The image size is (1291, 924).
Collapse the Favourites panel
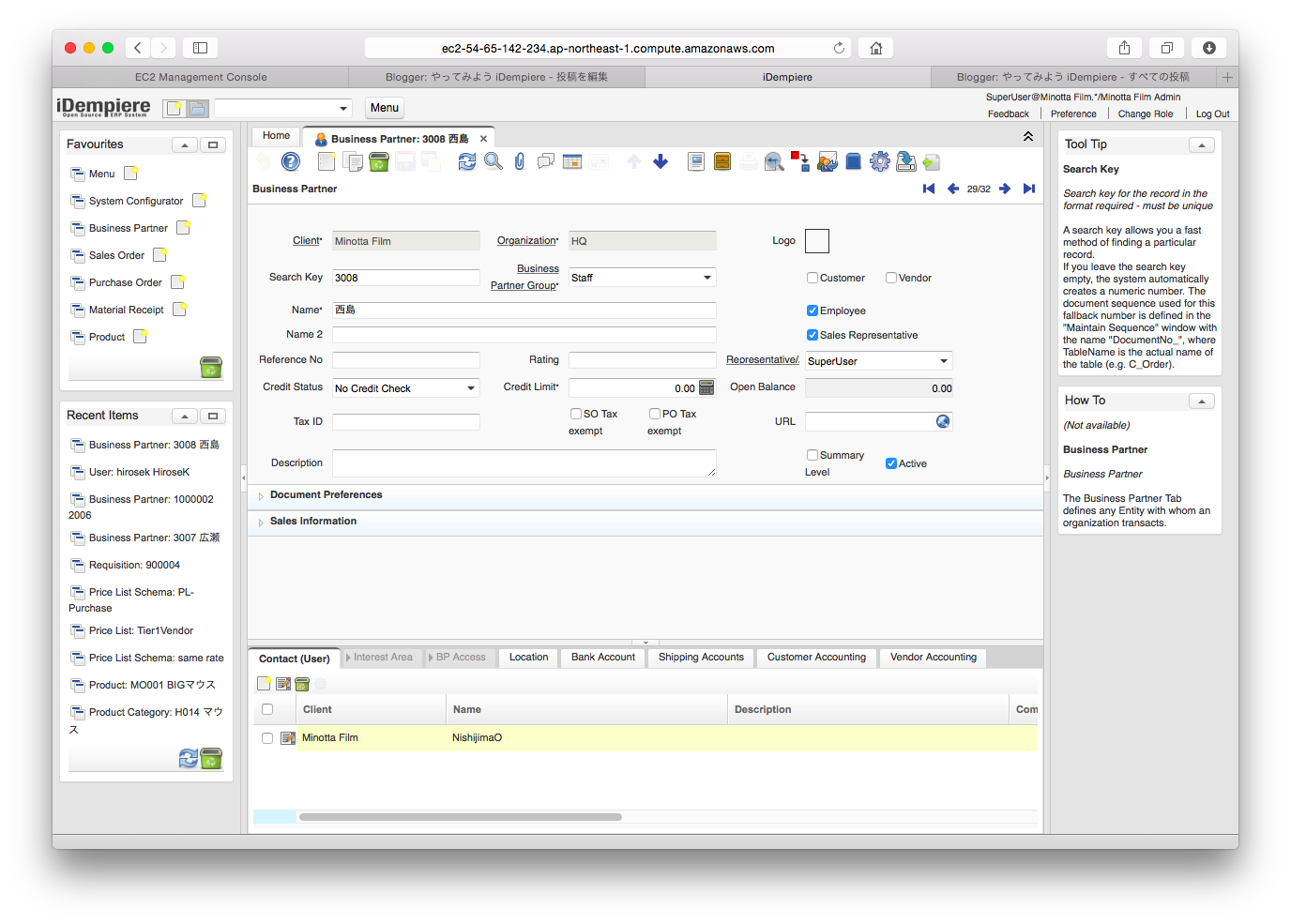coord(185,145)
